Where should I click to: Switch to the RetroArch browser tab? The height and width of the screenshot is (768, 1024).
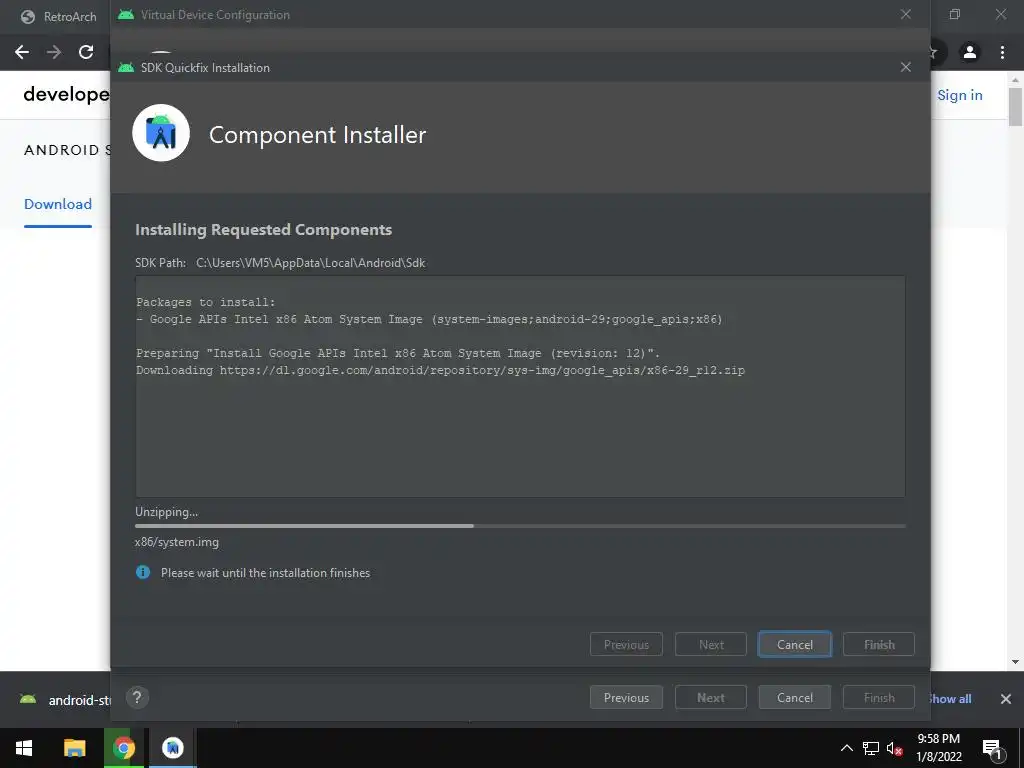[x=59, y=17]
